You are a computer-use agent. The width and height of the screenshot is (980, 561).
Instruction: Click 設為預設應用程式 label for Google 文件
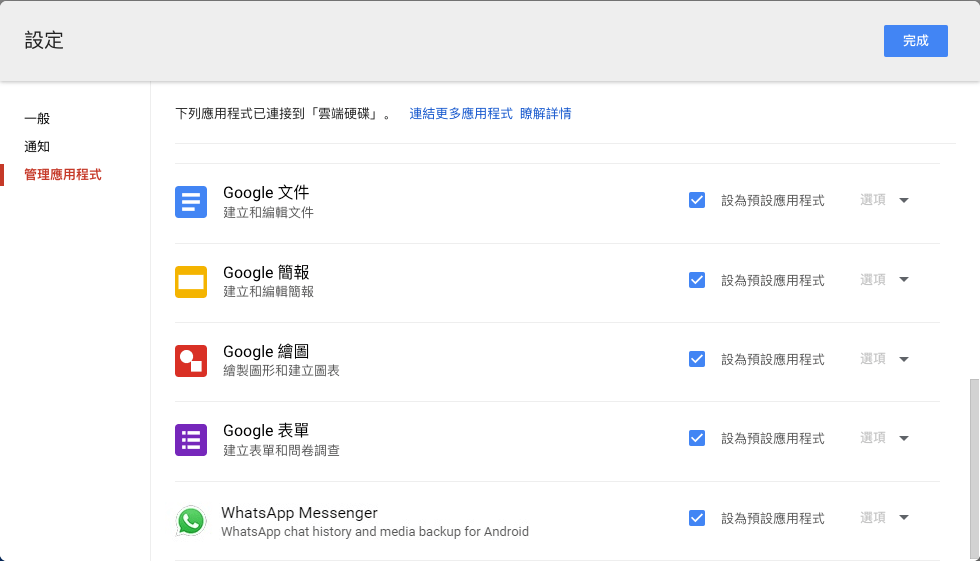click(x=772, y=201)
